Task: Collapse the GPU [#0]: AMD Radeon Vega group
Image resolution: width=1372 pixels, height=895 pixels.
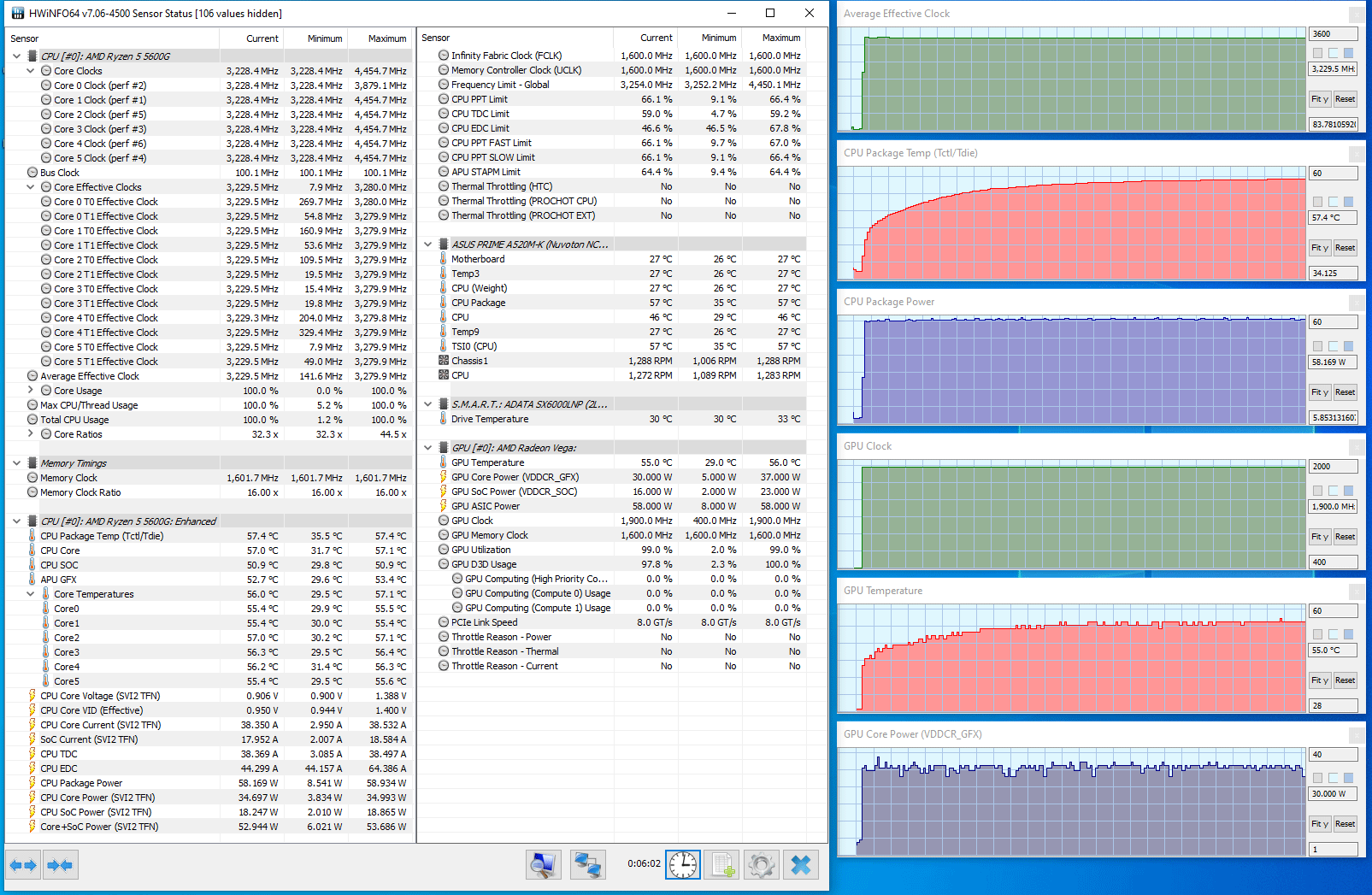Action: click(428, 448)
